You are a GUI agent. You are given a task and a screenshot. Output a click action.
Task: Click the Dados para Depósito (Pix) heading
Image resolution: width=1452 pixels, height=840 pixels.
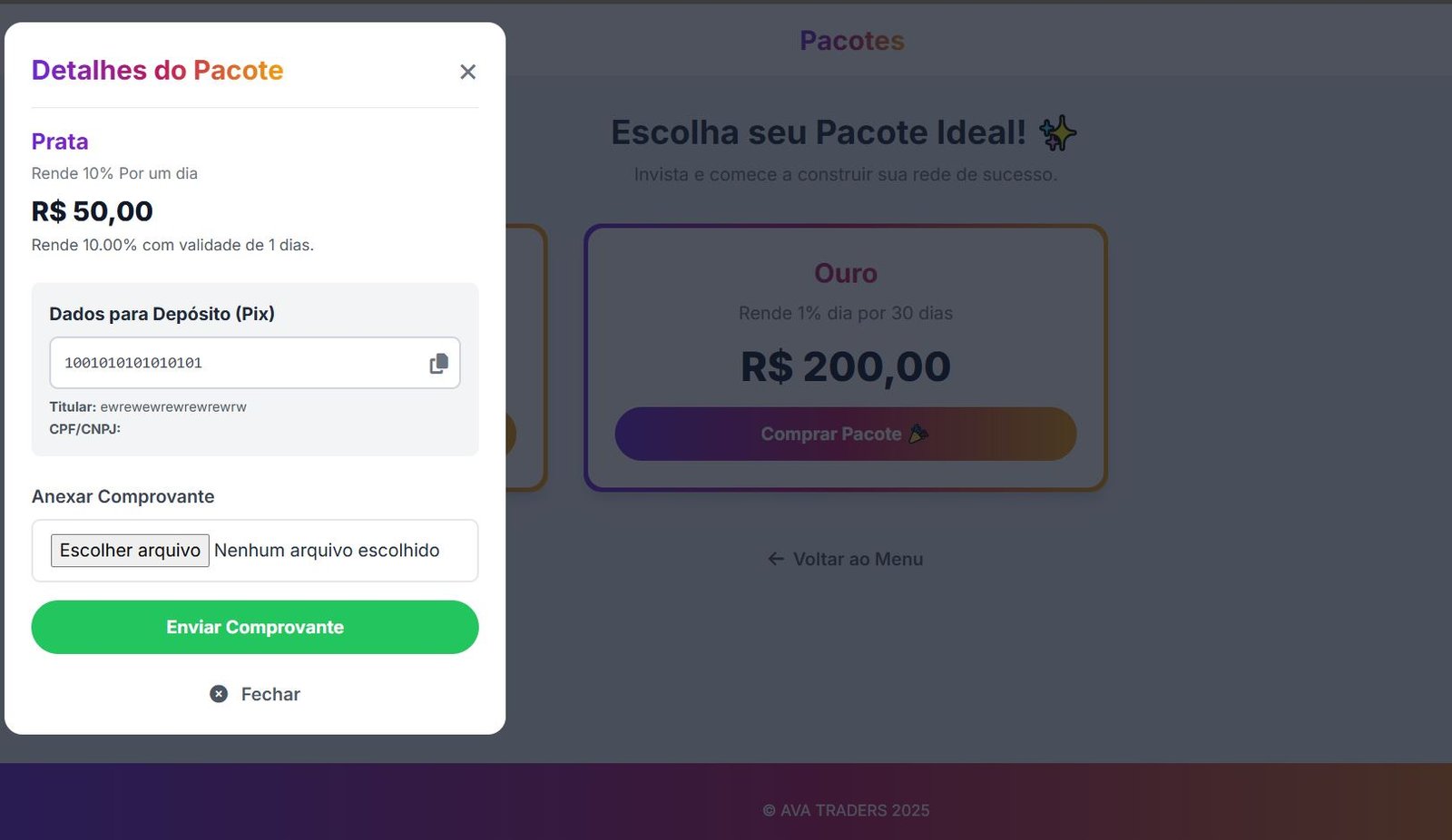[x=162, y=314]
